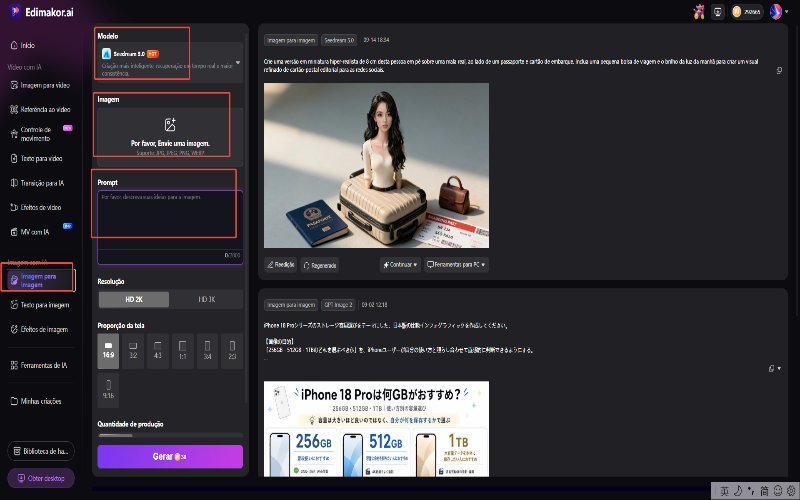The width and height of the screenshot is (800, 500).
Task: Choose 16:9 aspect ratio
Action: [108, 351]
